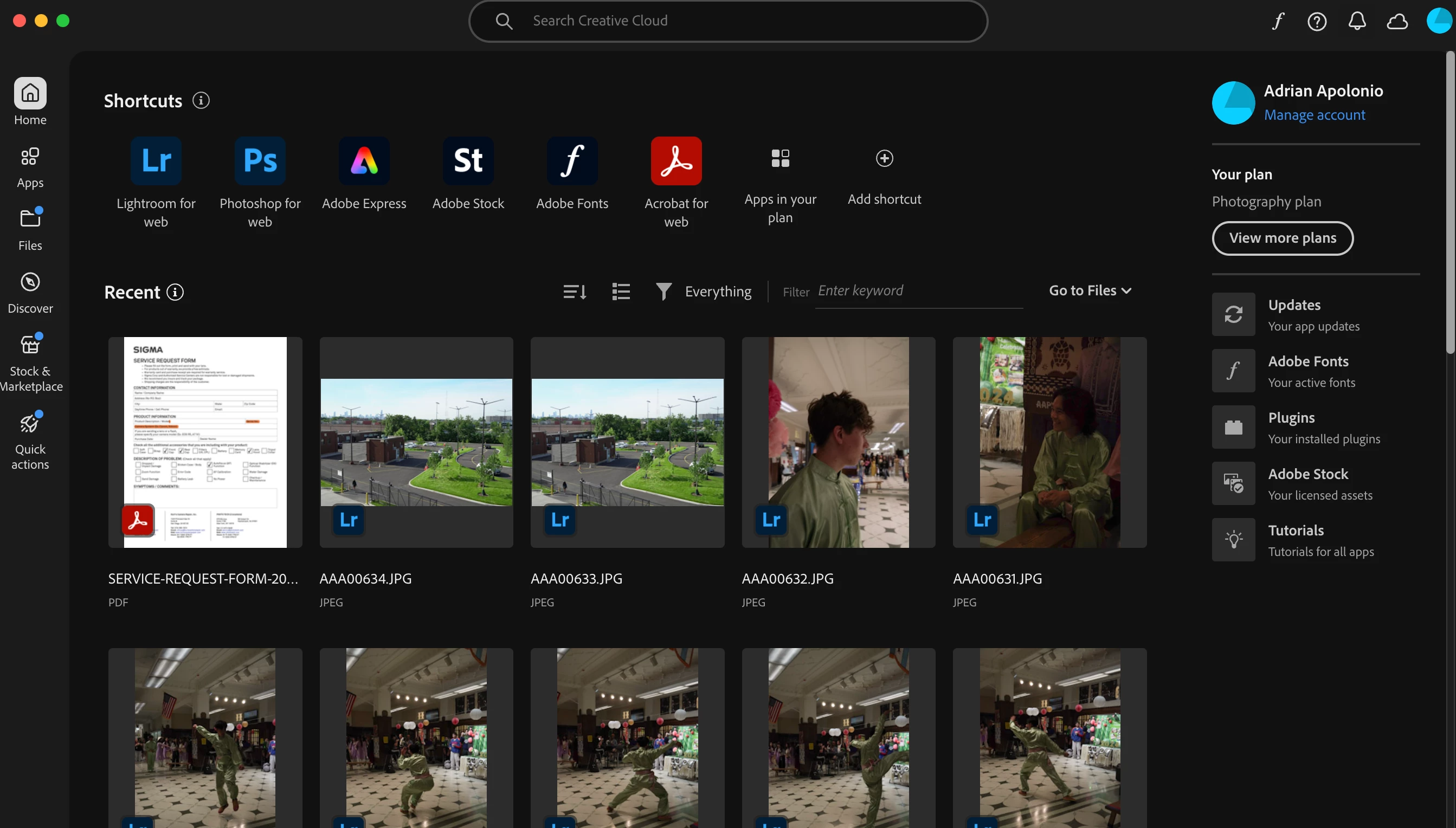Click the sort order icon in Recent

[x=575, y=292]
